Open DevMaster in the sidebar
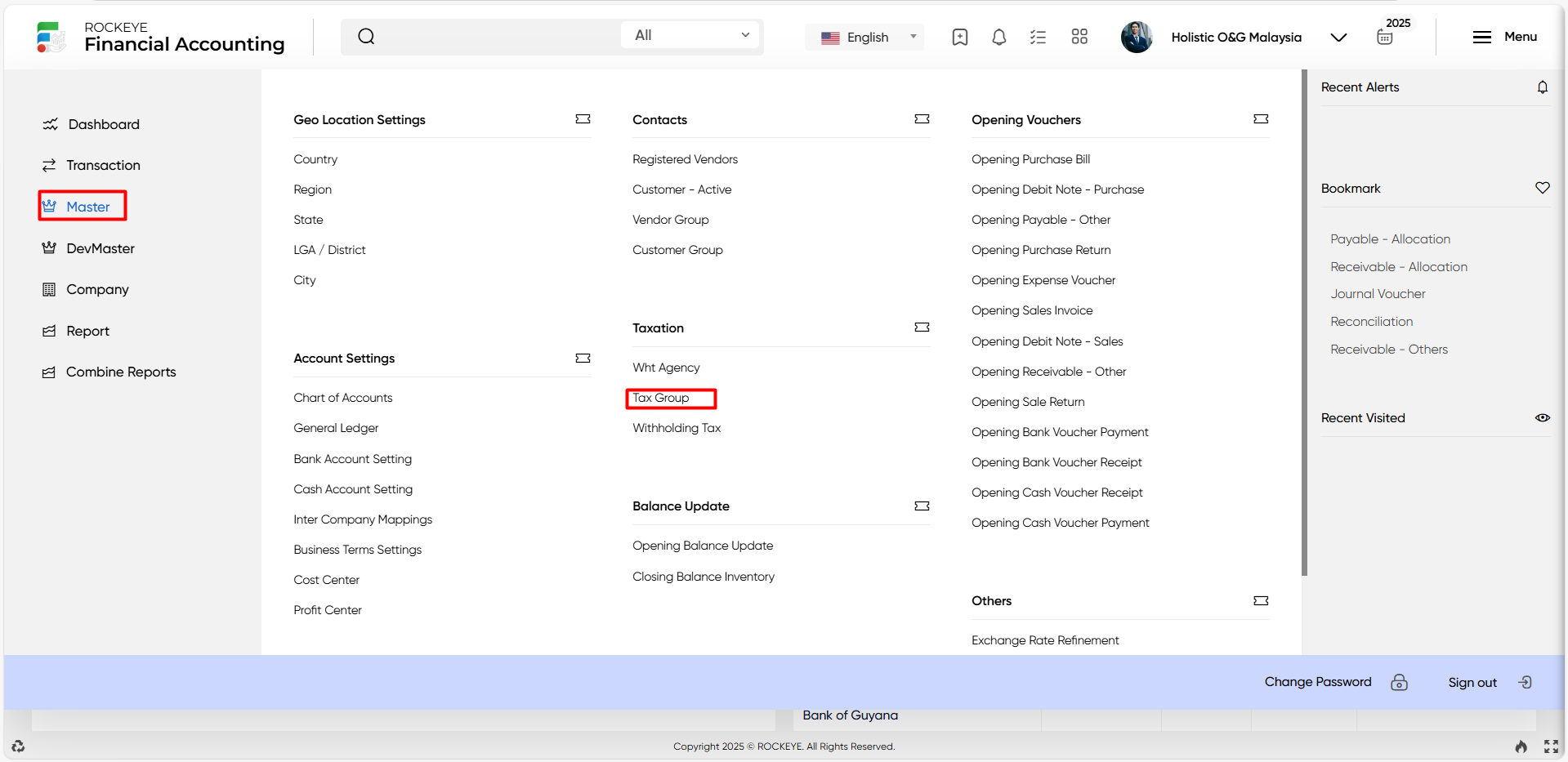1568x762 pixels. 88,248
